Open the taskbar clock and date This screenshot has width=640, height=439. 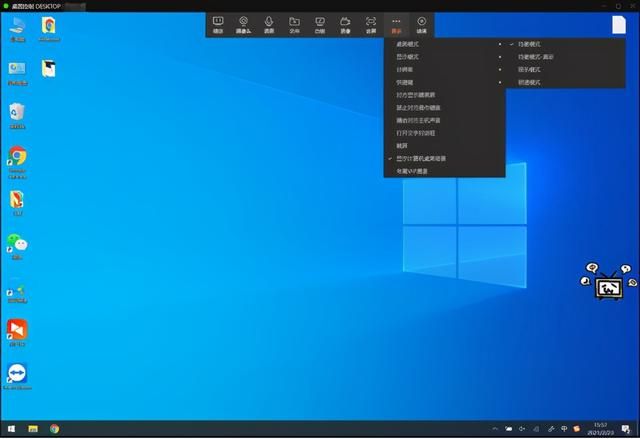600,429
